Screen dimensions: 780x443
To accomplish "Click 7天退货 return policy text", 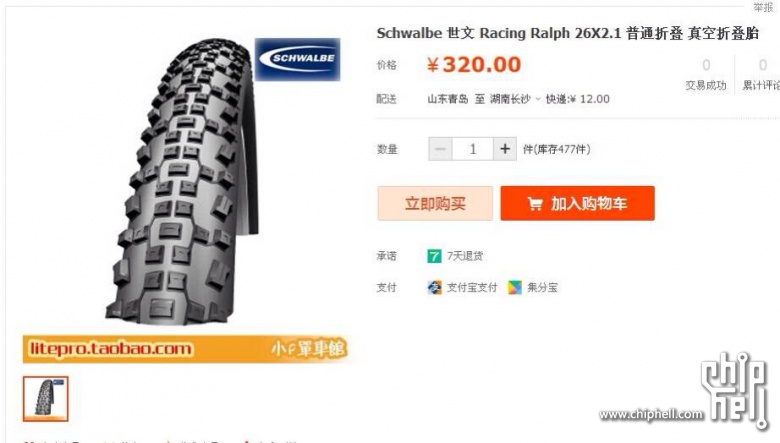I will [x=465, y=256].
